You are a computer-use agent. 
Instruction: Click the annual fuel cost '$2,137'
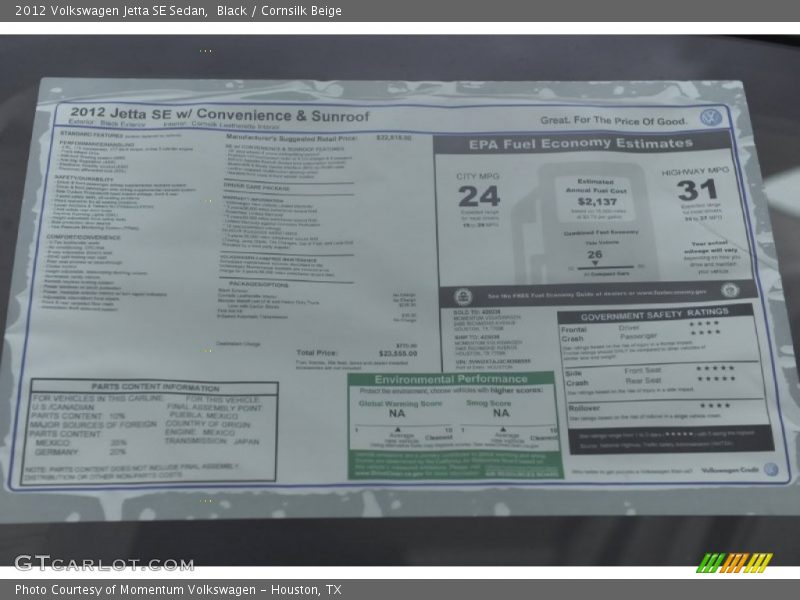pos(597,202)
